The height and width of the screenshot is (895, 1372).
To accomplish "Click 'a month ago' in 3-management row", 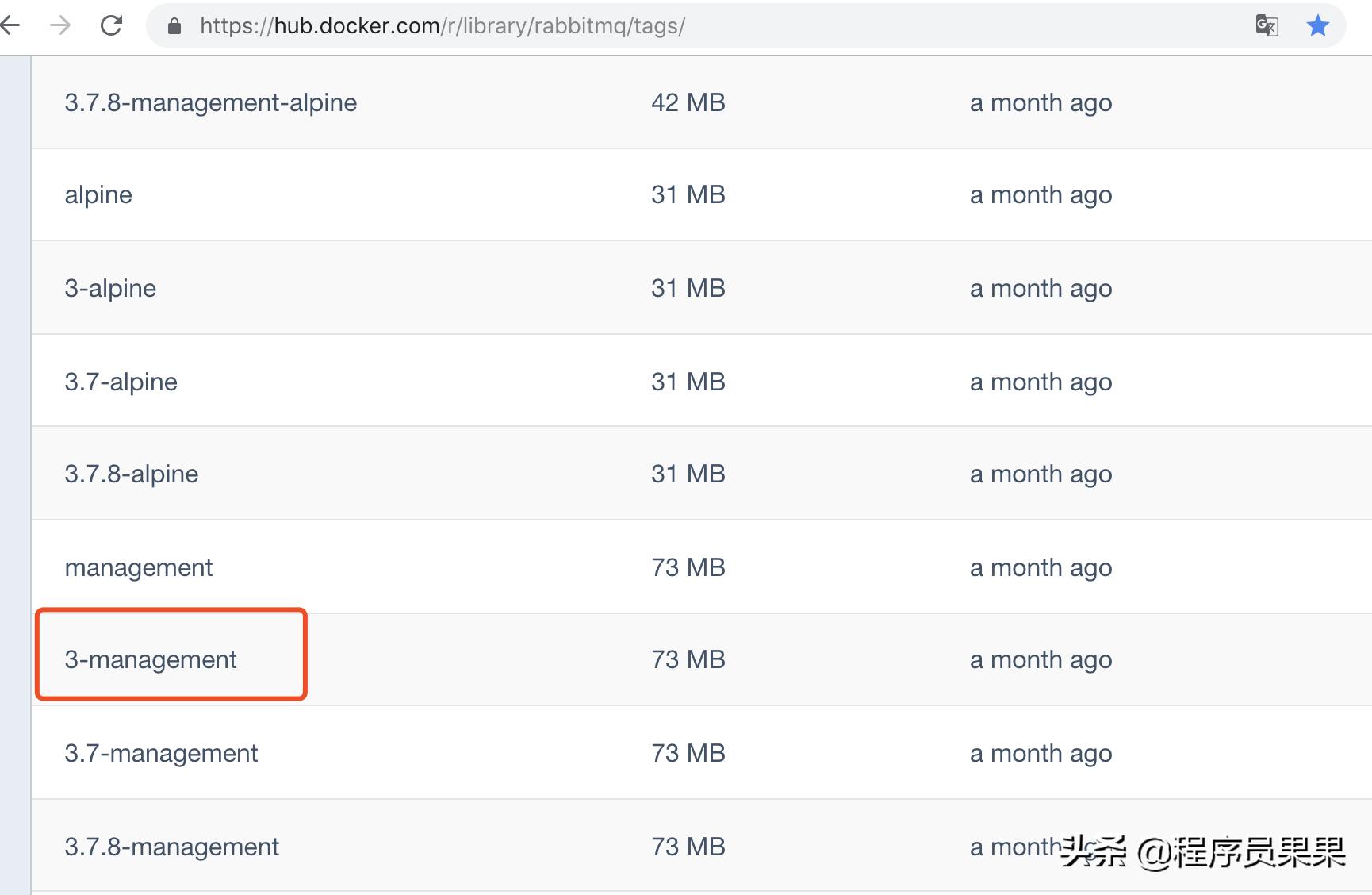I will 1040,660.
